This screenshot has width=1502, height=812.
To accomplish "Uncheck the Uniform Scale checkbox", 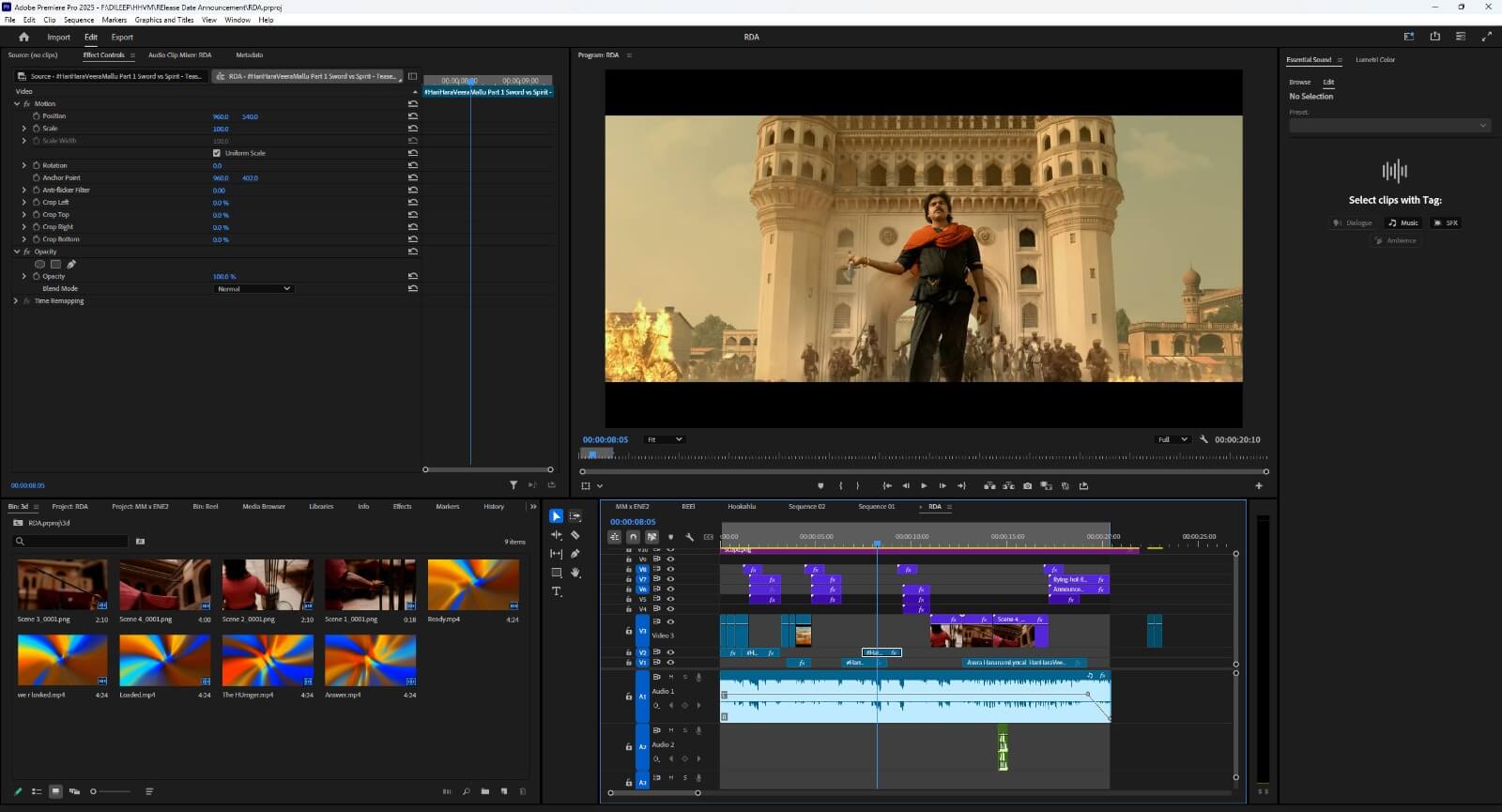I will pyautogui.click(x=217, y=153).
